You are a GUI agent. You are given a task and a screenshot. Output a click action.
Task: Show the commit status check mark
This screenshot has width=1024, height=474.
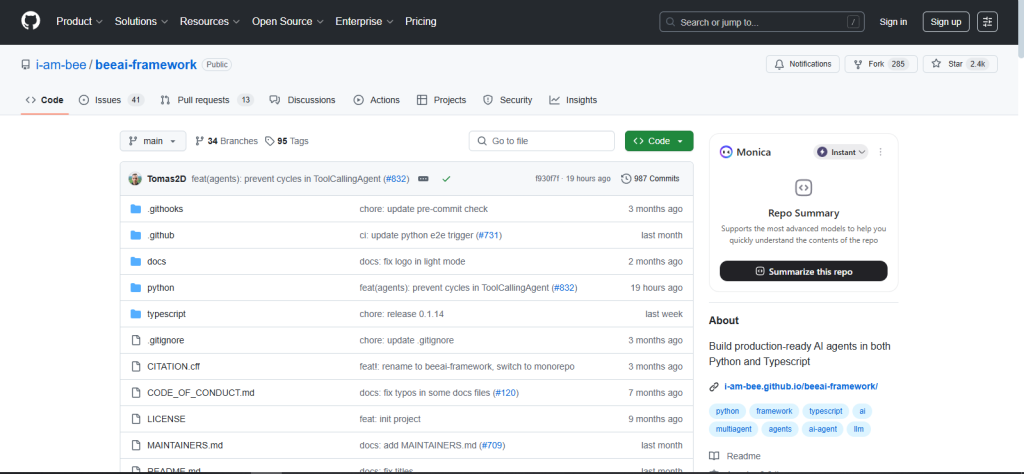coord(446,178)
